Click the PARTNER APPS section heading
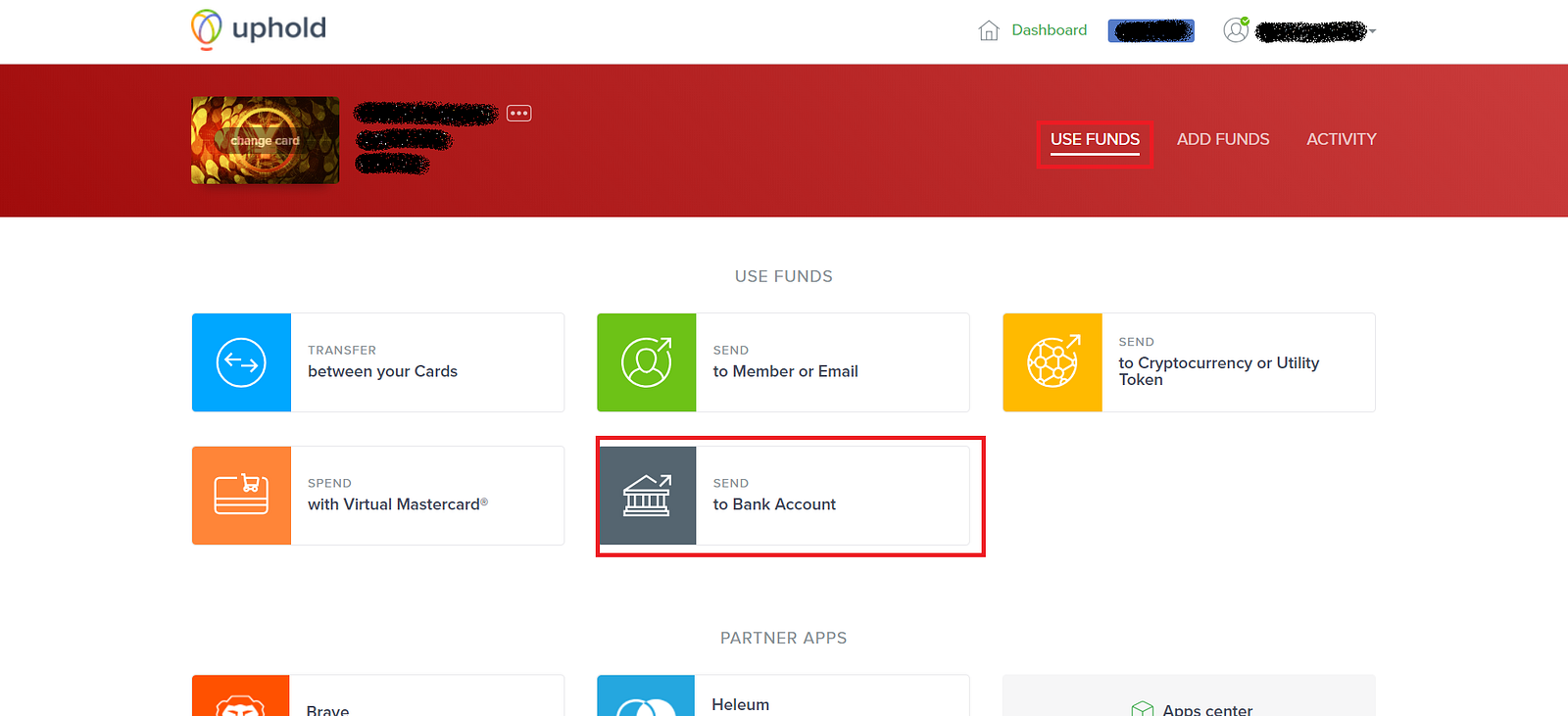This screenshot has width=1568, height=716. 784,638
